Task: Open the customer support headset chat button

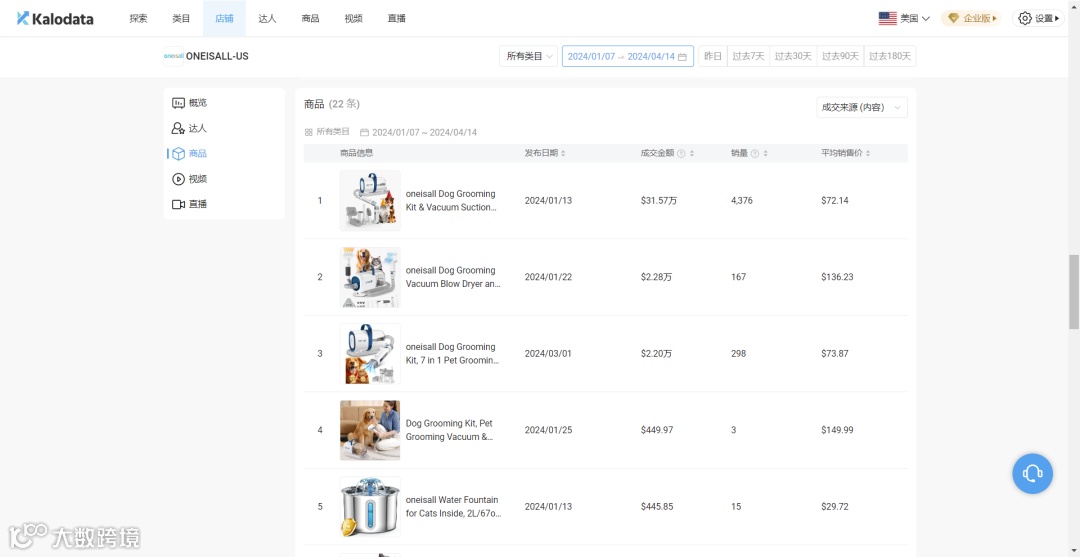Action: tap(1032, 473)
